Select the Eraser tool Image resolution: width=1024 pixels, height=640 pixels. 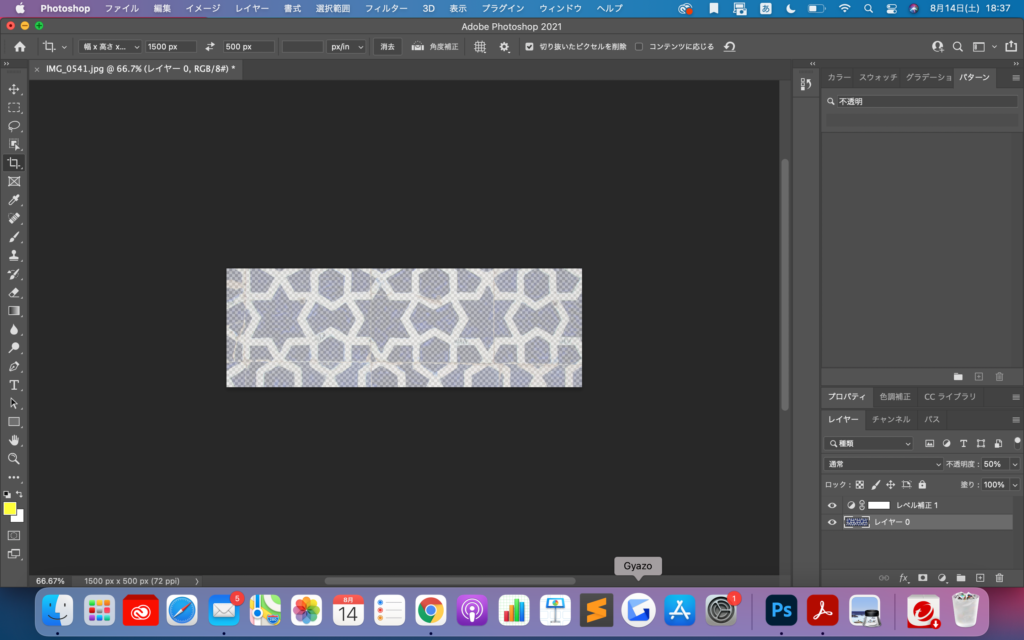tap(14, 292)
